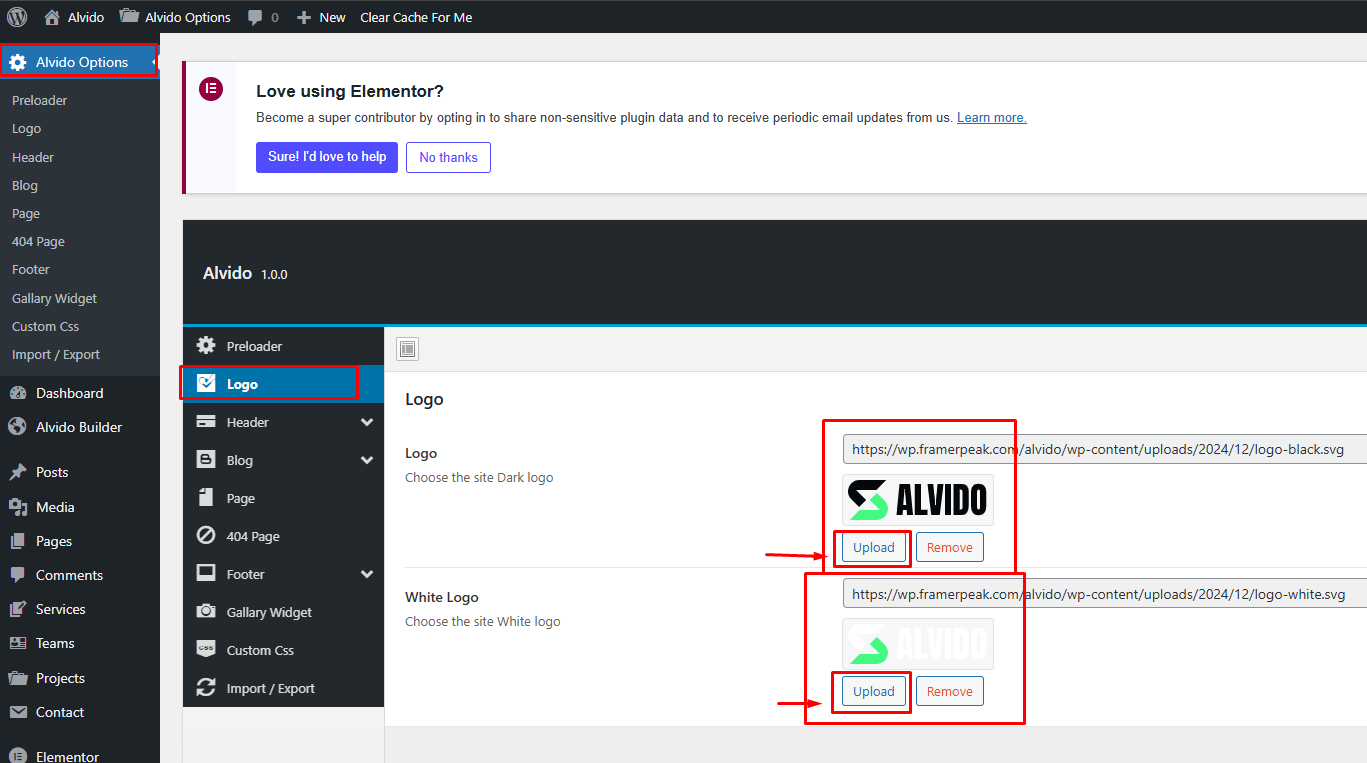Click the expand-all sections icon above the Logo heading
This screenshot has height=763, width=1367.
pyautogui.click(x=407, y=348)
